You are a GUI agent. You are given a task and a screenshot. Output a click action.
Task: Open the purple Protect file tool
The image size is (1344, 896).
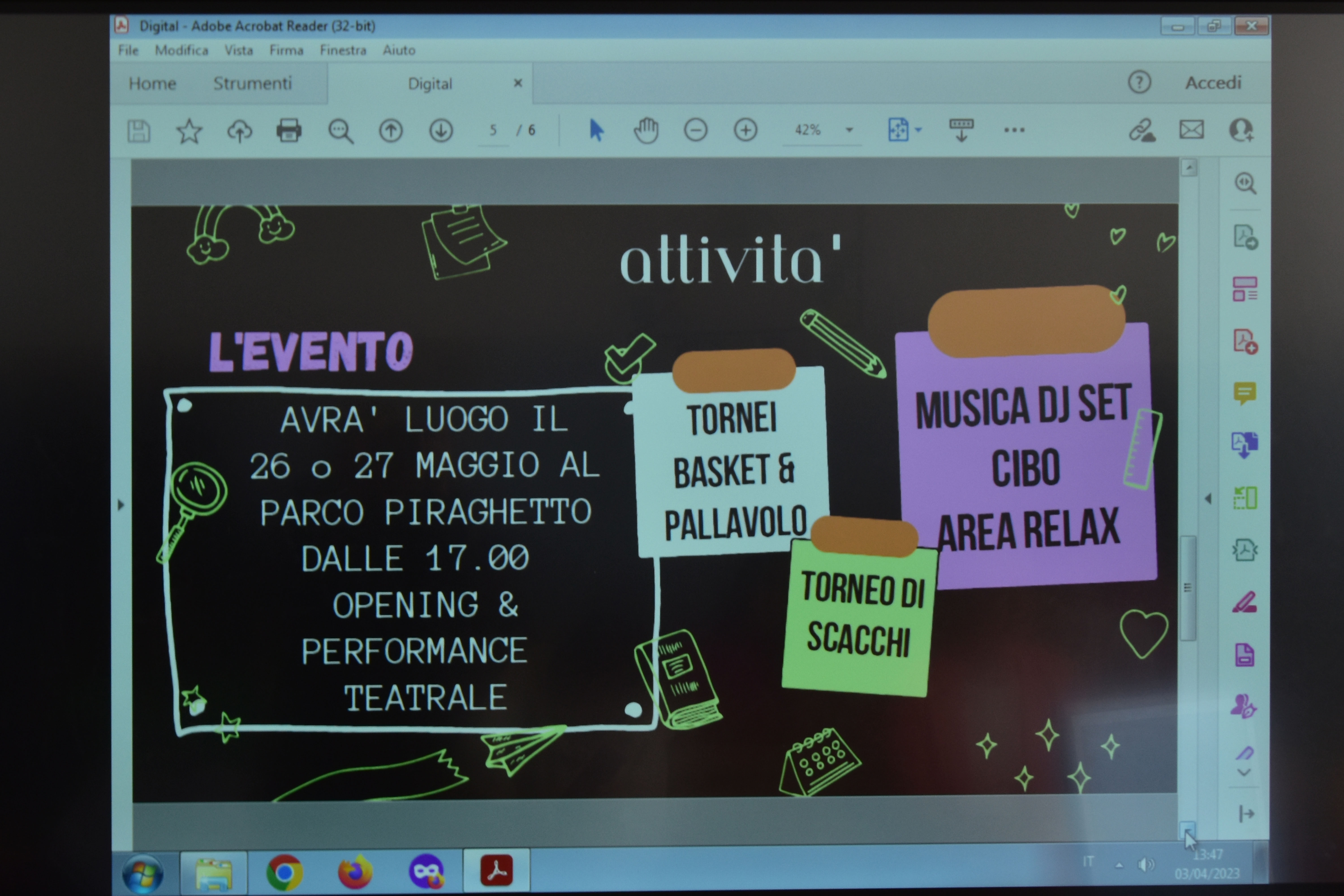click(x=1245, y=655)
